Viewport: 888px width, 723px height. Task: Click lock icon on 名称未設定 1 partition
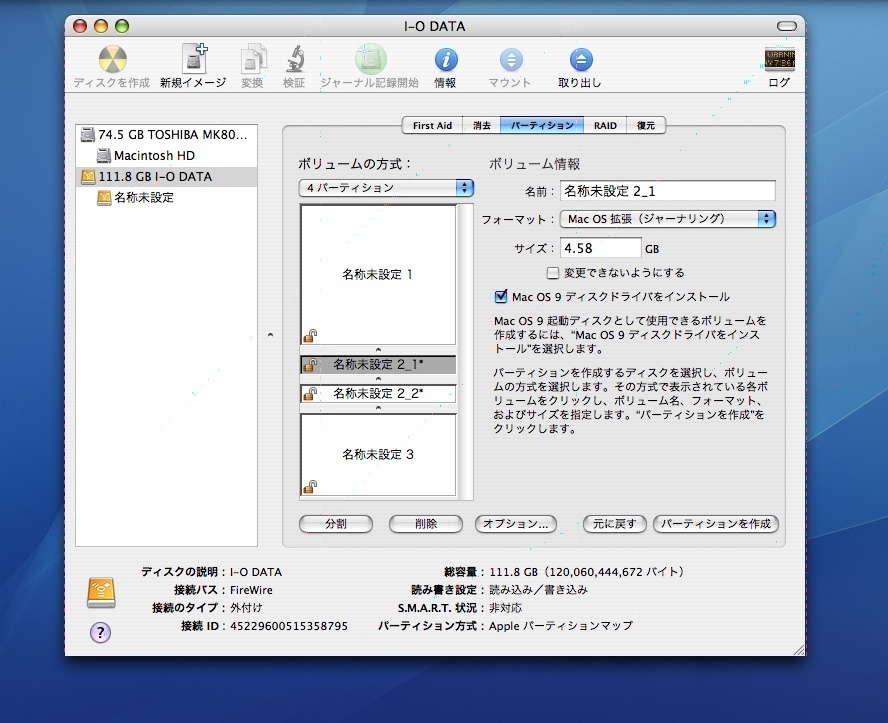pos(310,336)
